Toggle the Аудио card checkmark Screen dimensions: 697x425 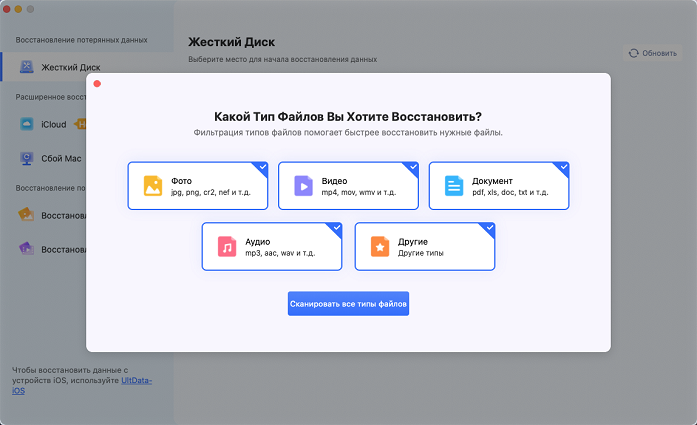[336, 228]
